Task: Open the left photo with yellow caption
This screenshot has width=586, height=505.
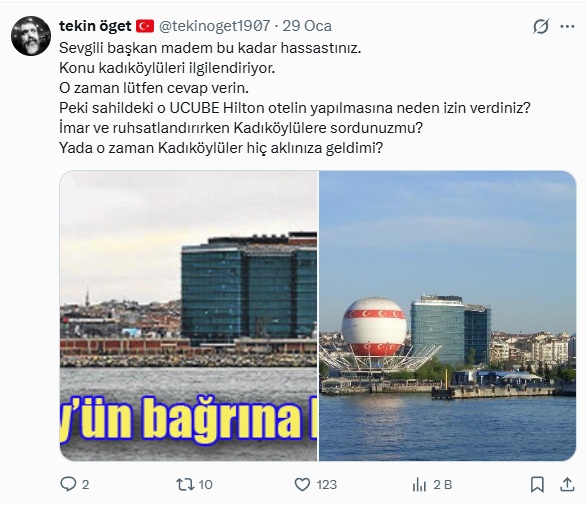Action: [x=188, y=316]
